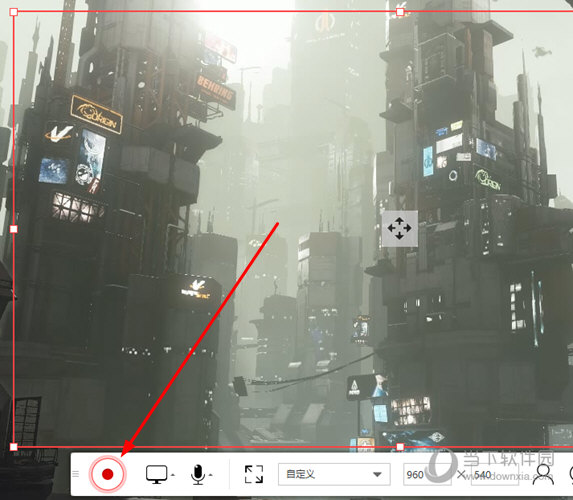Click the bottom edge selection handle
Screen dimensions: 573x500
click(400, 447)
